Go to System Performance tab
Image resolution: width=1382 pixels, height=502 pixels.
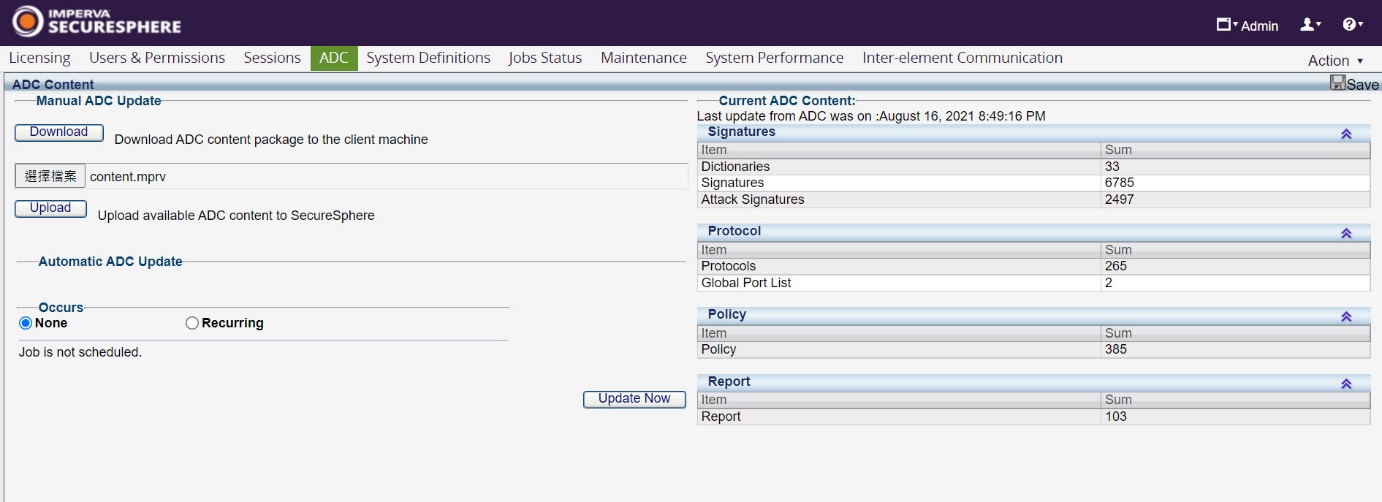coord(774,58)
